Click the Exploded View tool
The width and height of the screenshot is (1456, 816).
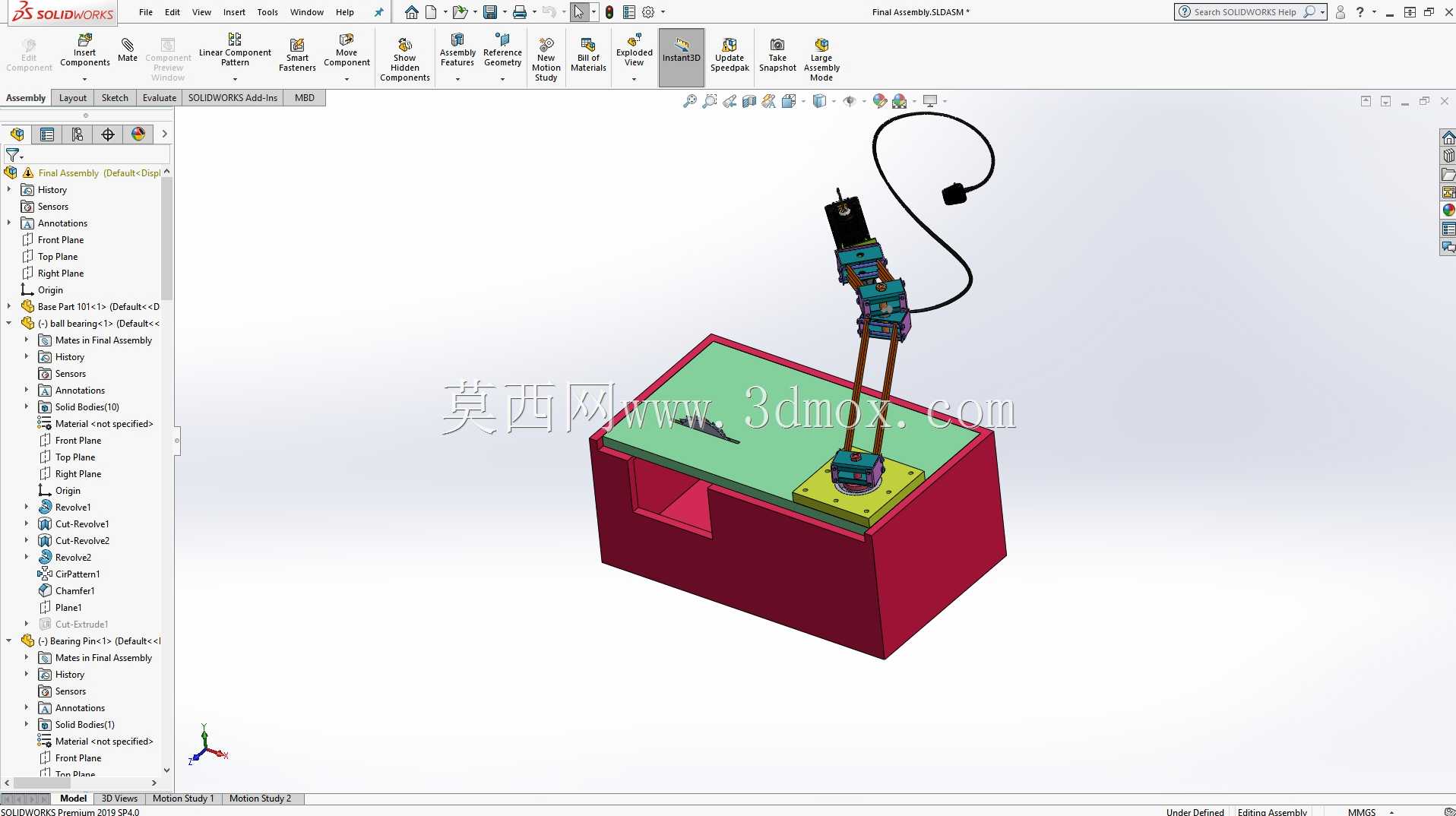pos(634,50)
